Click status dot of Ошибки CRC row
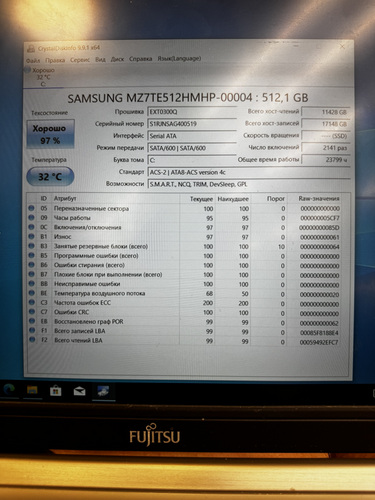 pos(31,311)
